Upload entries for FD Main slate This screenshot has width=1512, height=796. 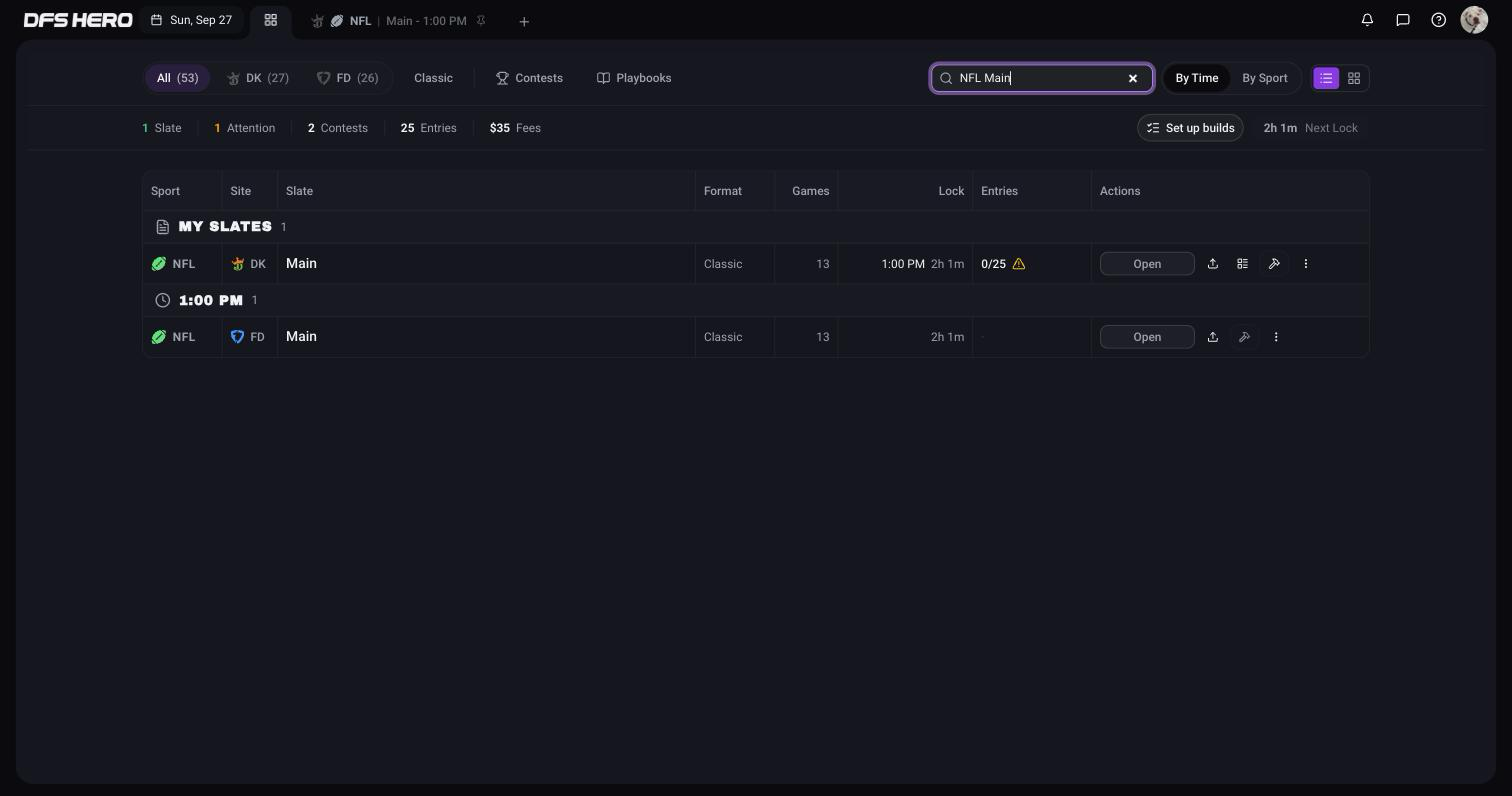pos(1213,337)
